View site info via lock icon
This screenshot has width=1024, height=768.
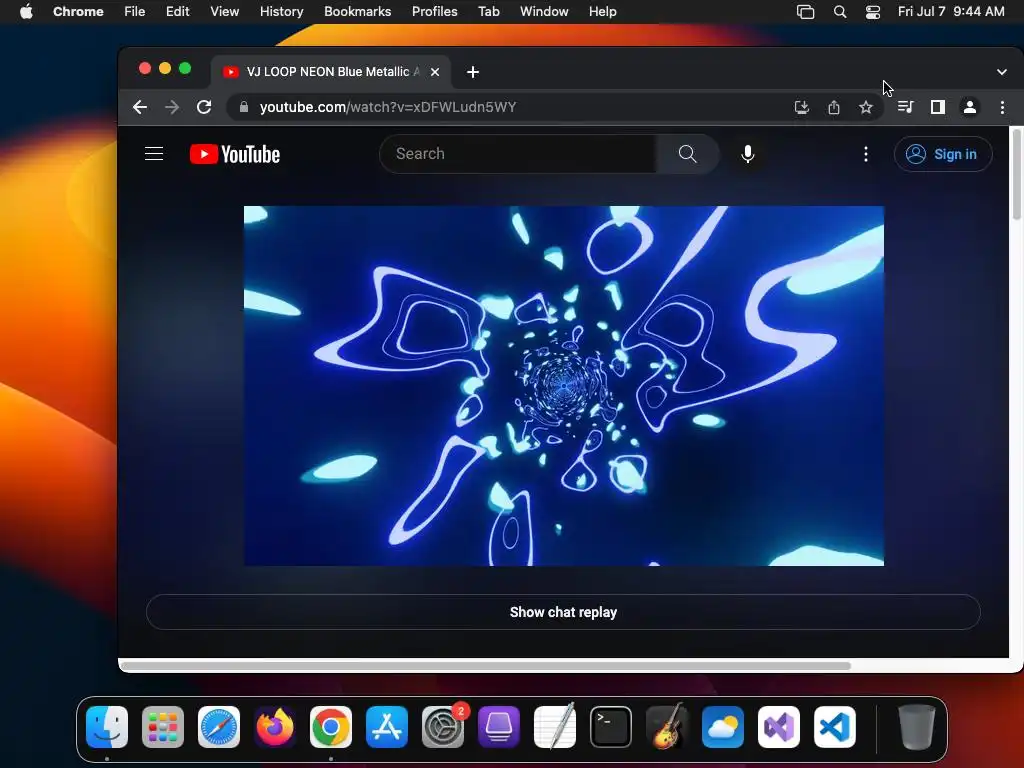(x=244, y=107)
